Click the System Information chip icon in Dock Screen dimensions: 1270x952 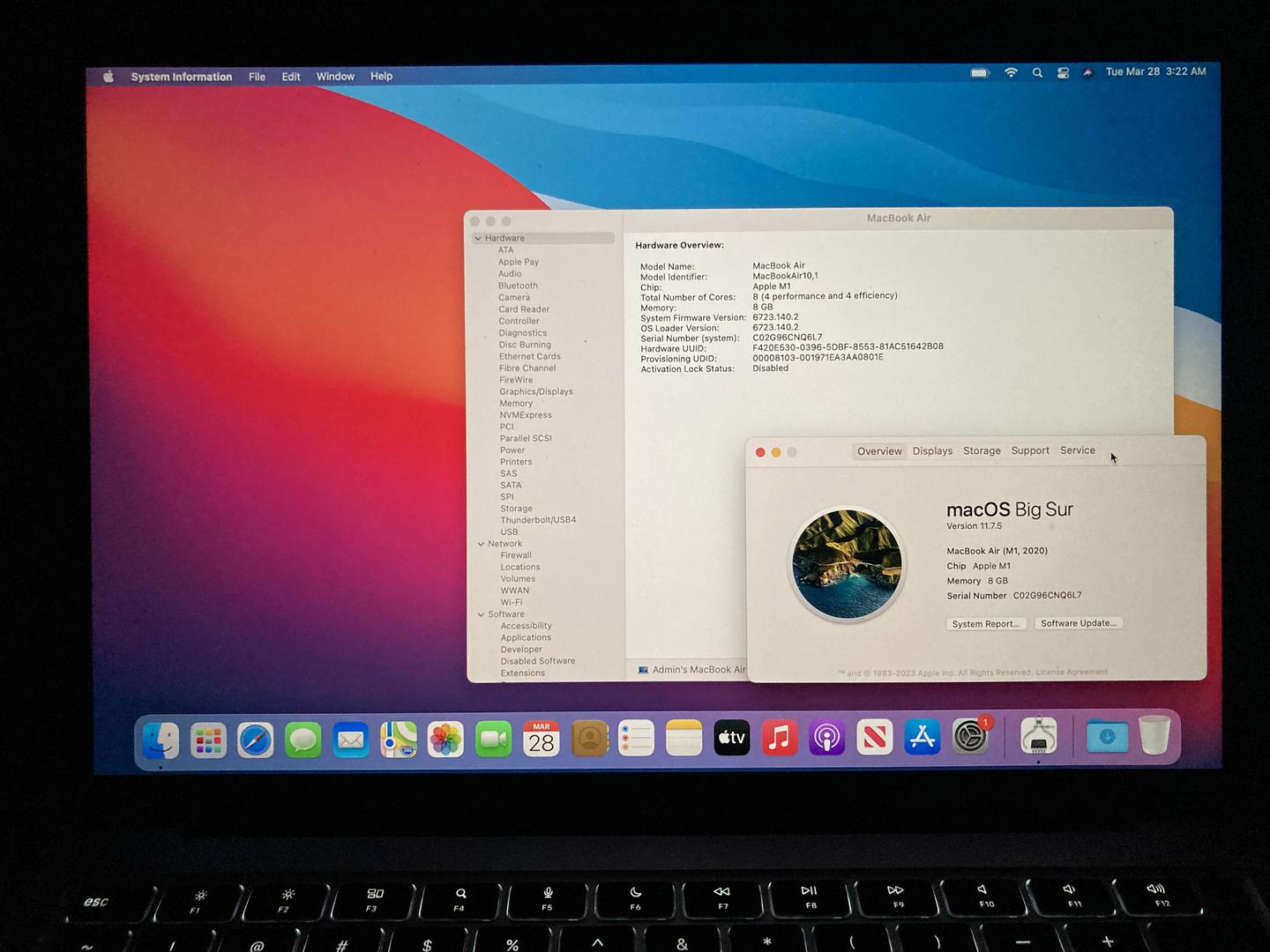(1038, 736)
